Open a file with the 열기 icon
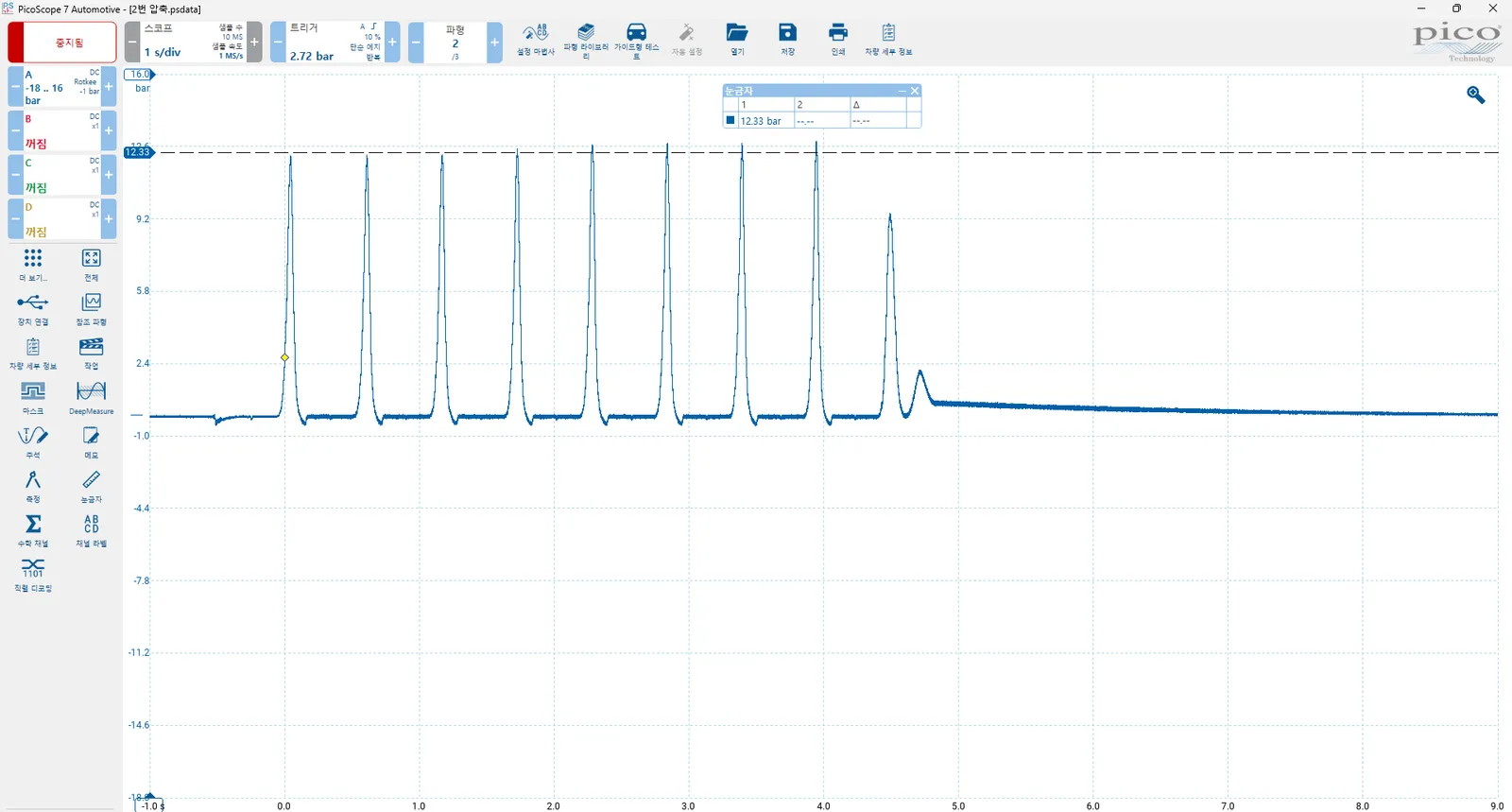 737,40
